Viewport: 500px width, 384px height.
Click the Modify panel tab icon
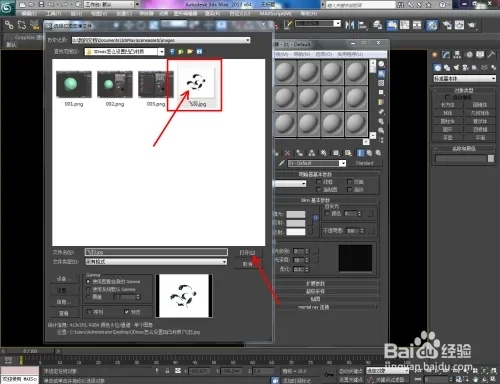click(446, 55)
